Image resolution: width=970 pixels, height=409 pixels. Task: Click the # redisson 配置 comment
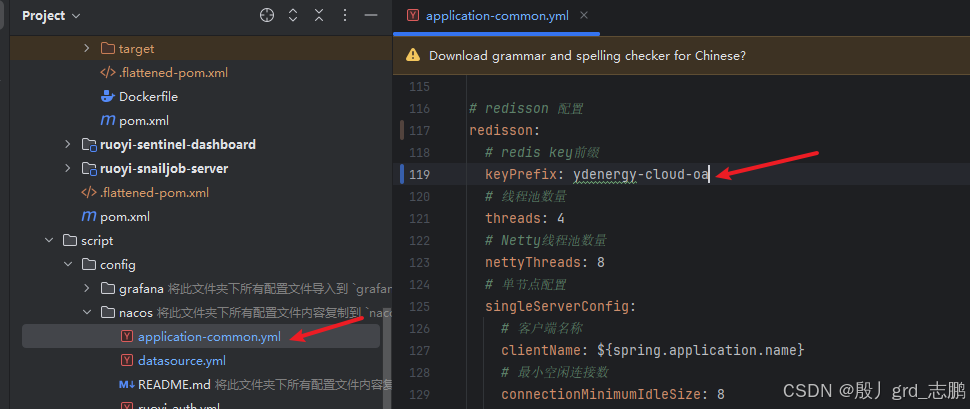[x=526, y=109]
